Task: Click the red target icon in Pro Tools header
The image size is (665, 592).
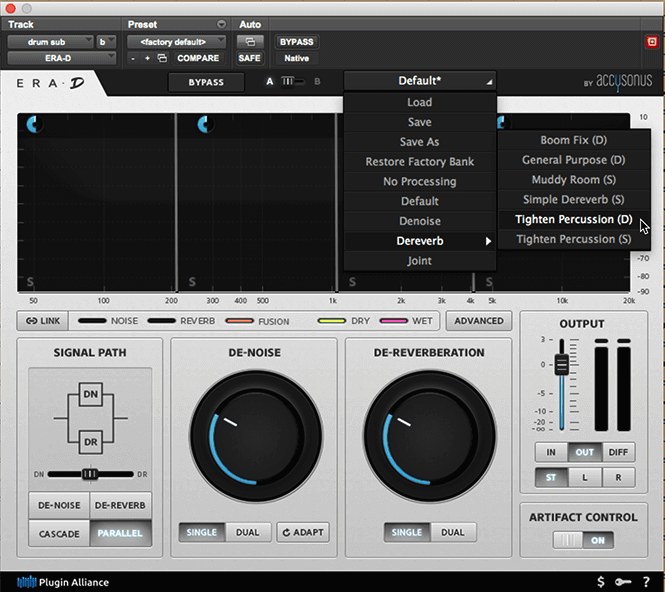Action: point(652,42)
